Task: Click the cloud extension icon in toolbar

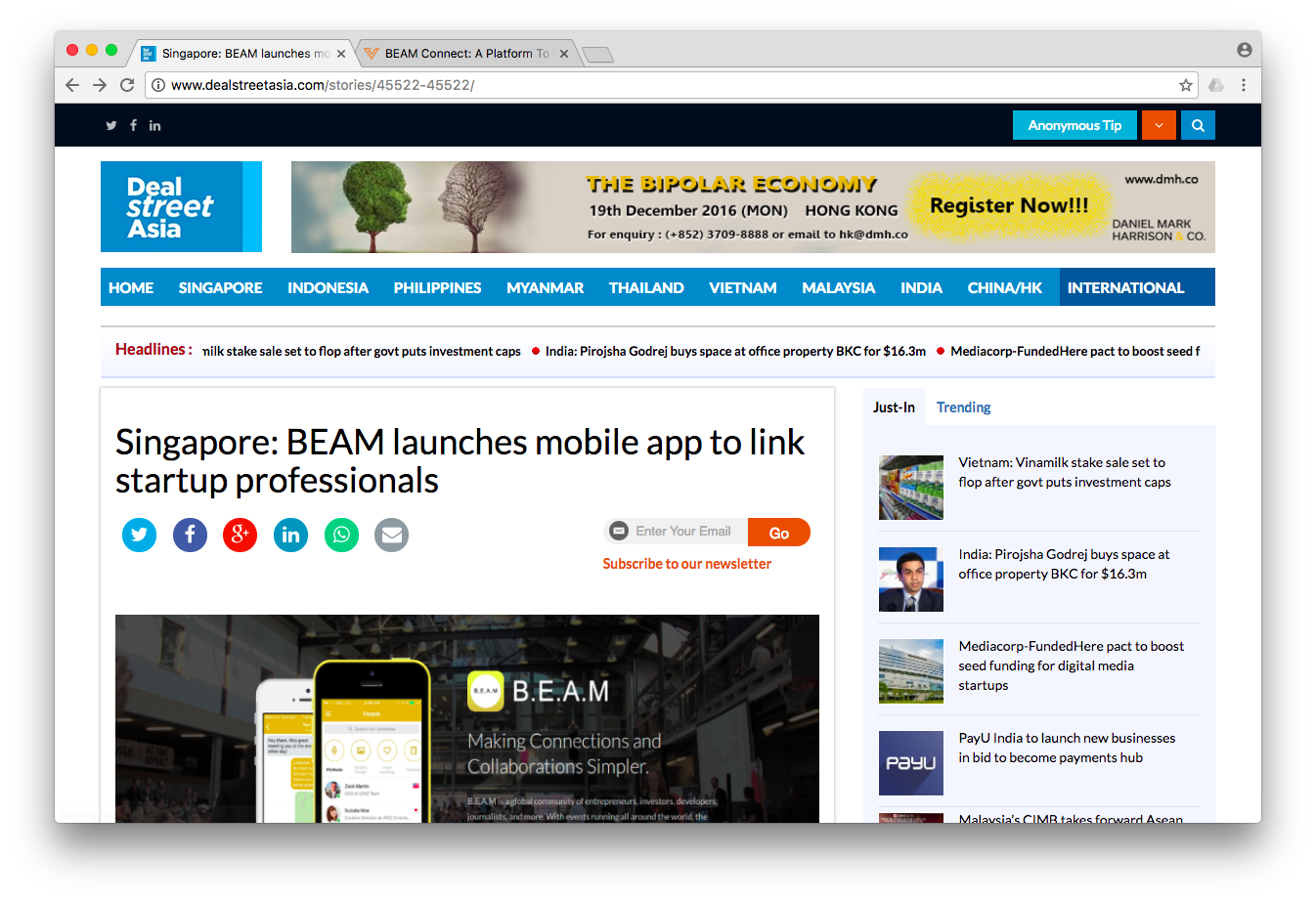Action: pyautogui.click(x=1216, y=85)
